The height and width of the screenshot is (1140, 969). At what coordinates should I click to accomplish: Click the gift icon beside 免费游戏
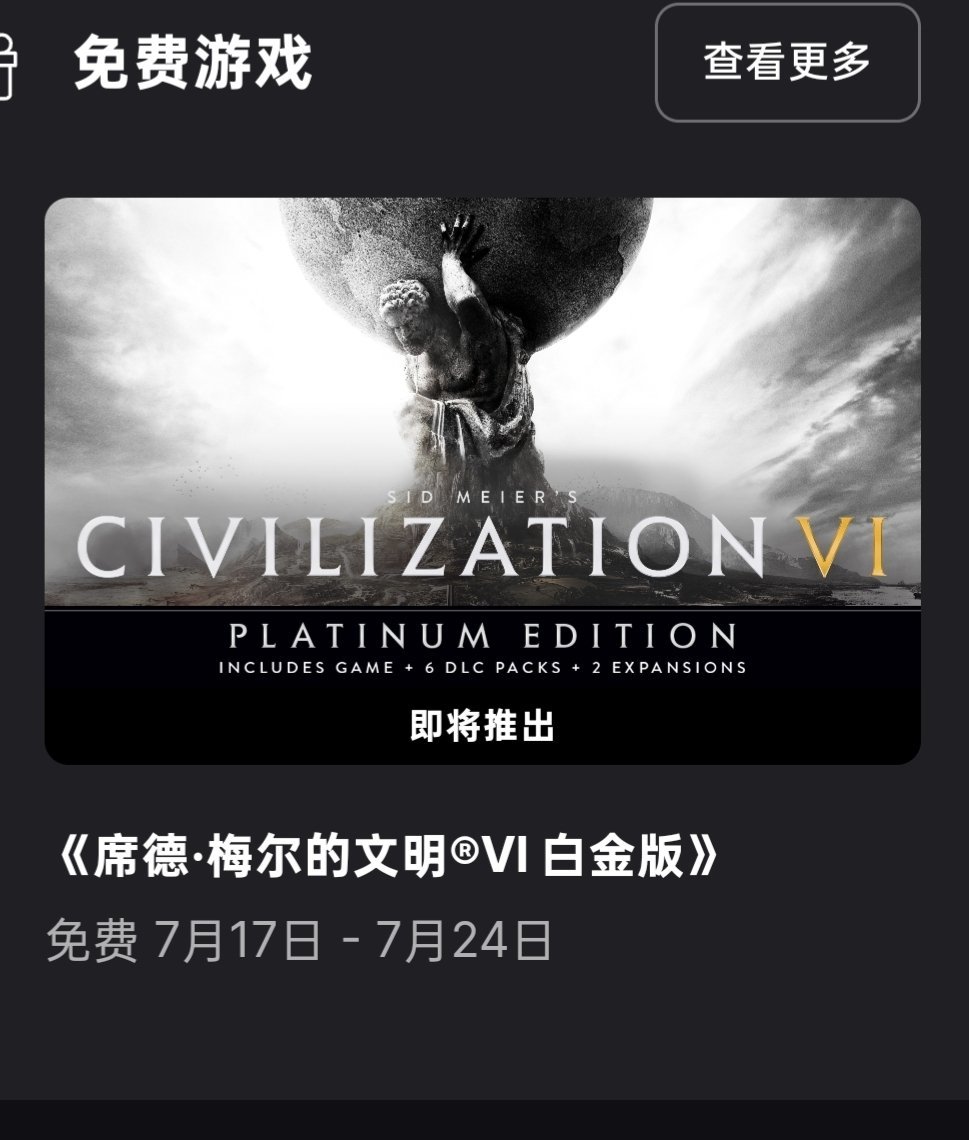[x=6, y=64]
